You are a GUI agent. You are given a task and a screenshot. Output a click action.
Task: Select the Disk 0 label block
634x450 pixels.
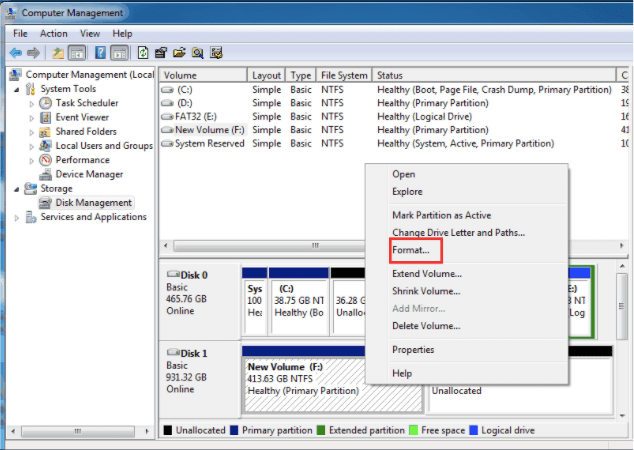(x=200, y=301)
